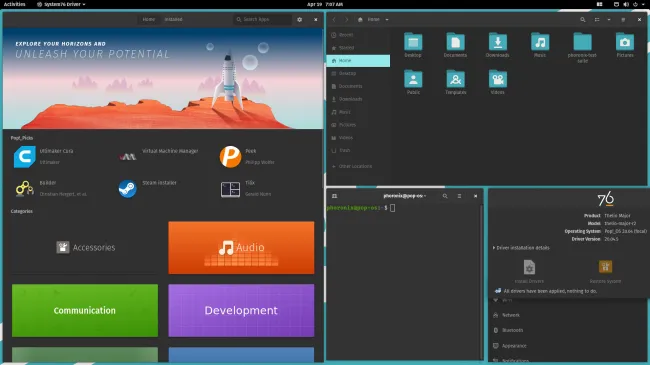This screenshot has height=365, width=650.
Task: Open the Pictures folder icon in Files grid
Action: click(625, 42)
